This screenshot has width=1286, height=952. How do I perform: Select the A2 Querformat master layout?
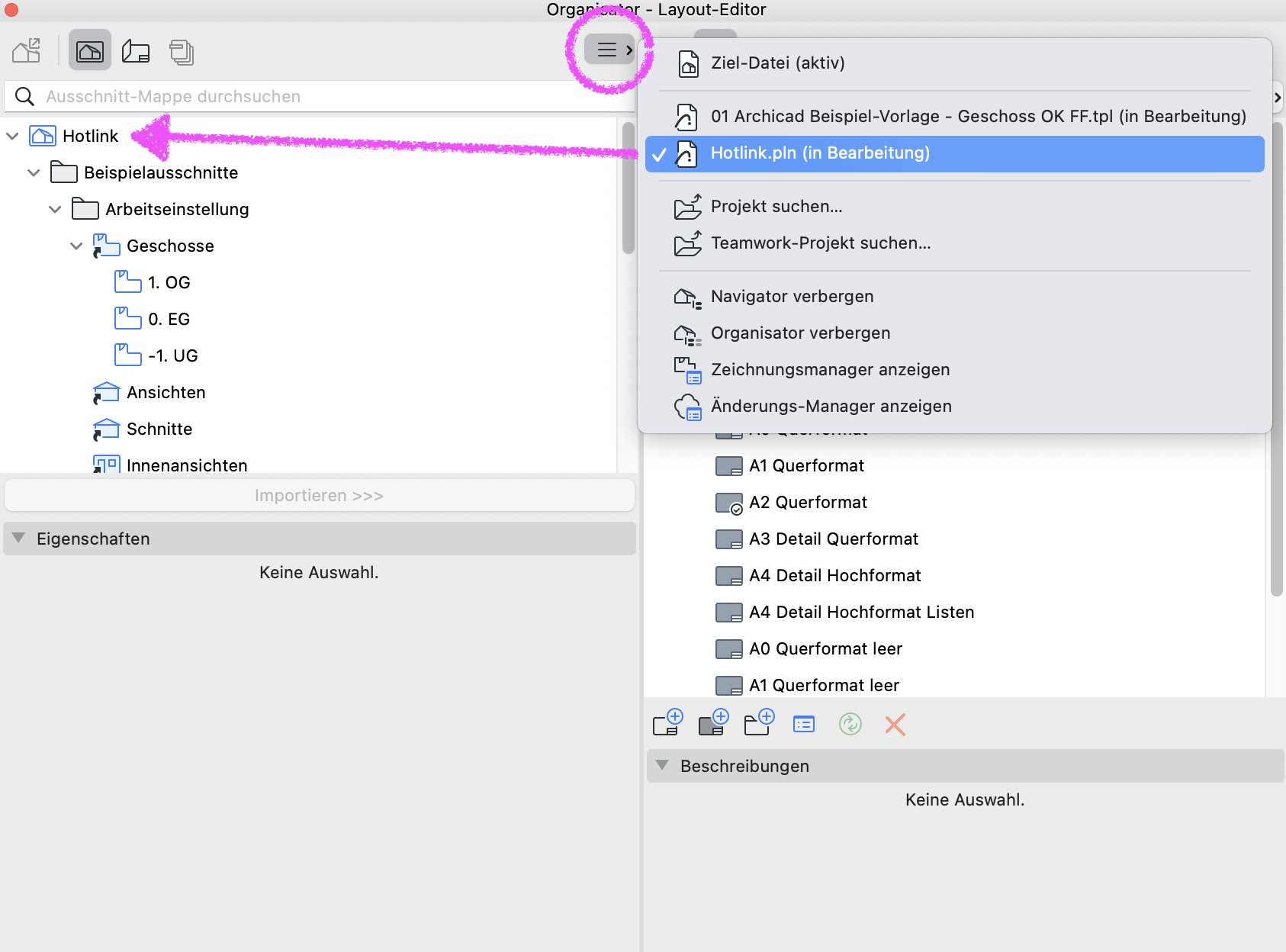792,502
